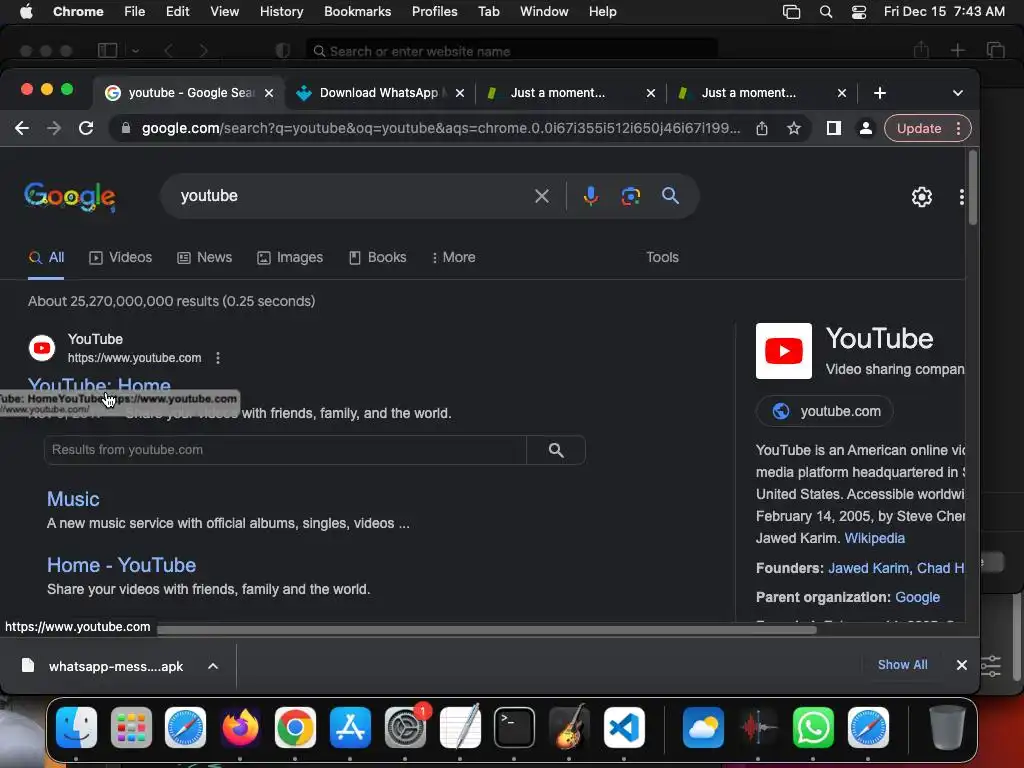Focus the Google youtube search box

pyautogui.click(x=353, y=196)
